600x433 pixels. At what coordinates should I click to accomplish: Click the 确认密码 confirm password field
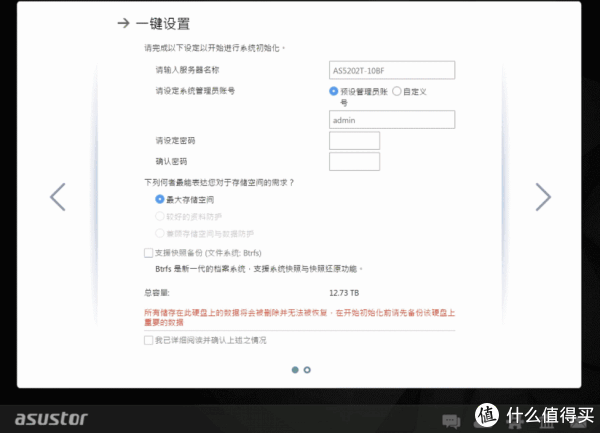tap(354, 161)
